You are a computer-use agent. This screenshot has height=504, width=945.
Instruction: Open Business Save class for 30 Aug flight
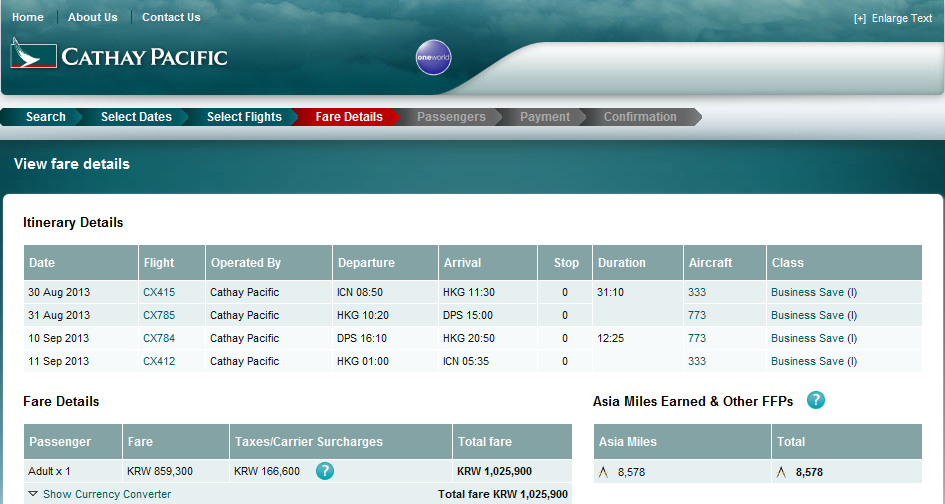point(807,292)
